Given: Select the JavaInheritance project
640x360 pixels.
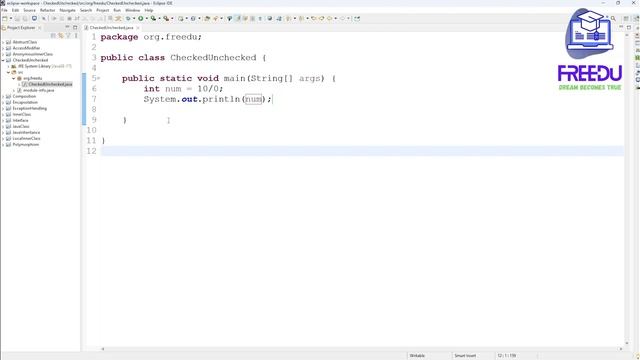Looking at the screenshot, I should [x=26, y=132].
